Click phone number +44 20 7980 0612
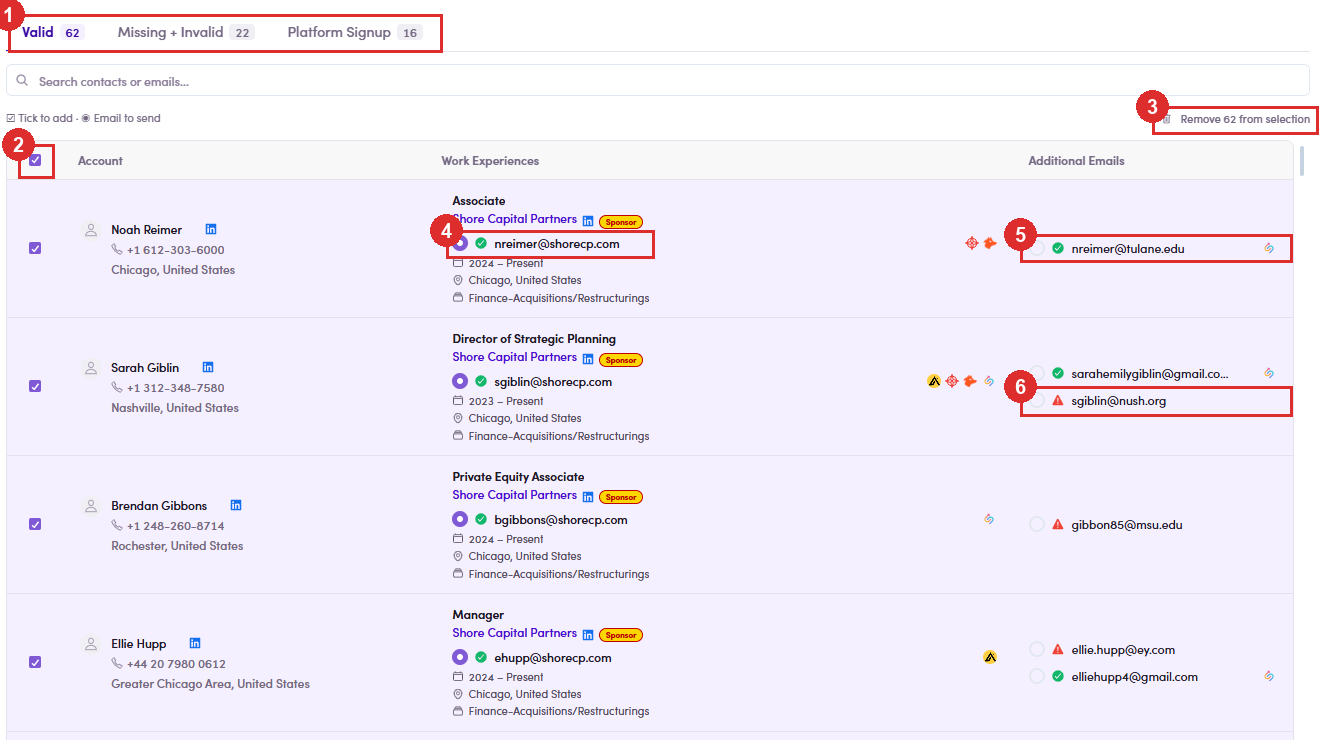 [x=176, y=664]
